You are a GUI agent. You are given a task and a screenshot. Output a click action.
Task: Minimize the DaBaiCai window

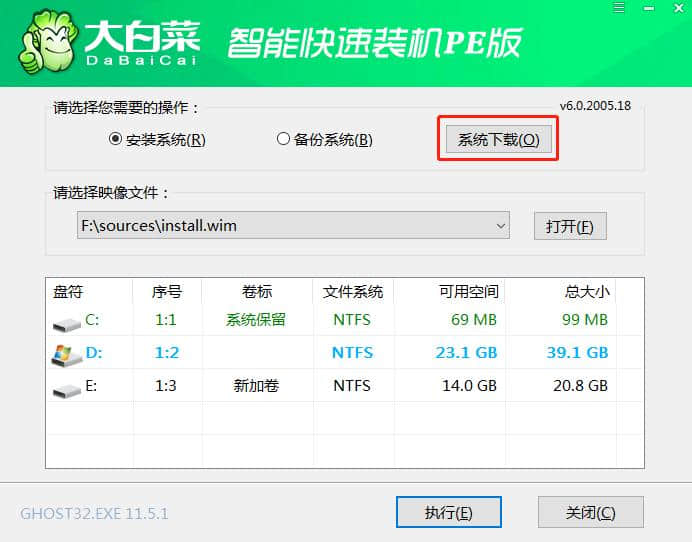[x=649, y=8]
